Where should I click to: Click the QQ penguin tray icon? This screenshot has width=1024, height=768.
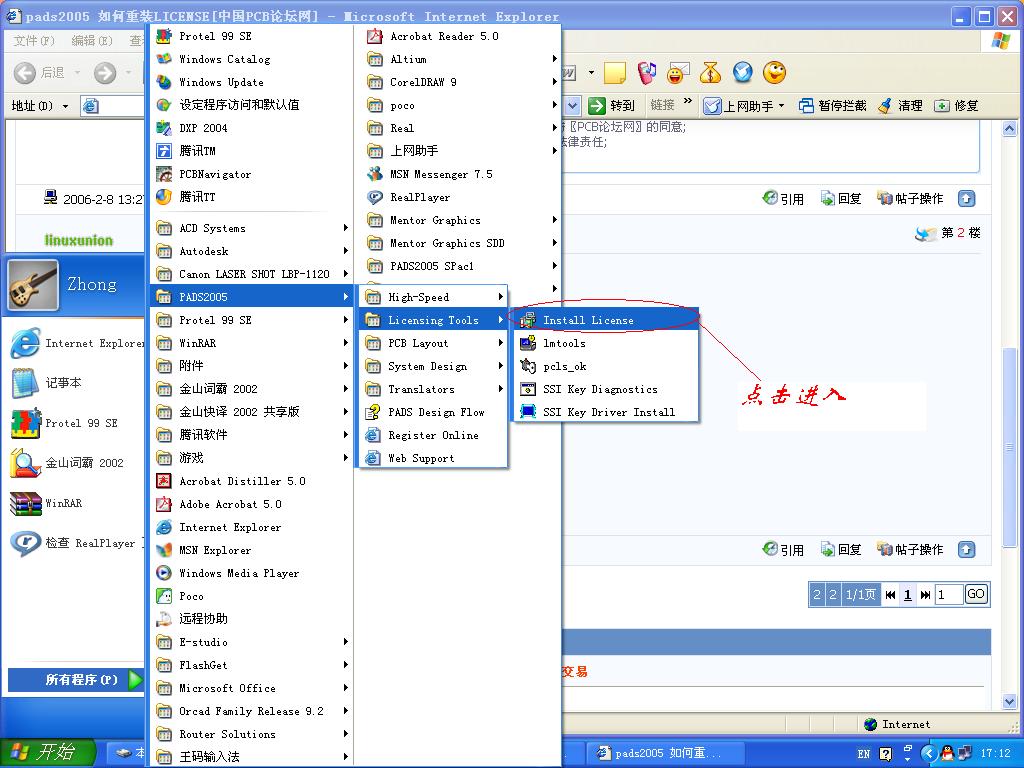point(948,753)
